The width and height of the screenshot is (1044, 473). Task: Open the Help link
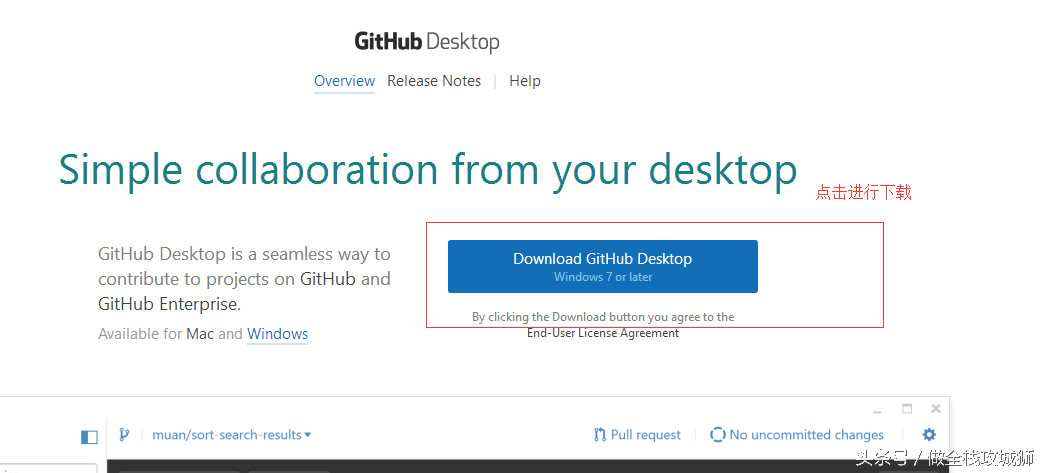click(525, 81)
